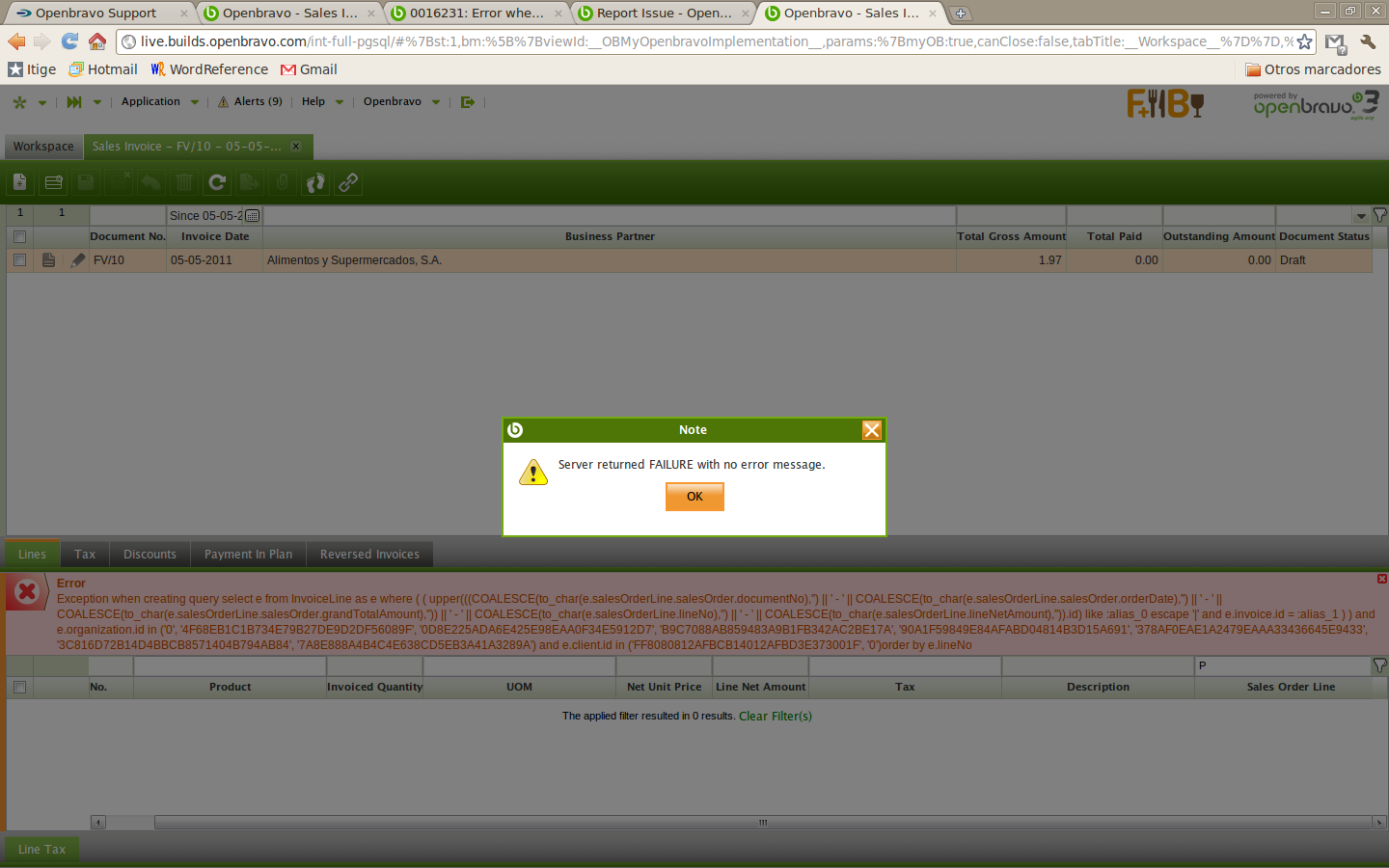Image resolution: width=1389 pixels, height=868 pixels.
Task: Click the New Row in grid icon
Action: (54, 182)
